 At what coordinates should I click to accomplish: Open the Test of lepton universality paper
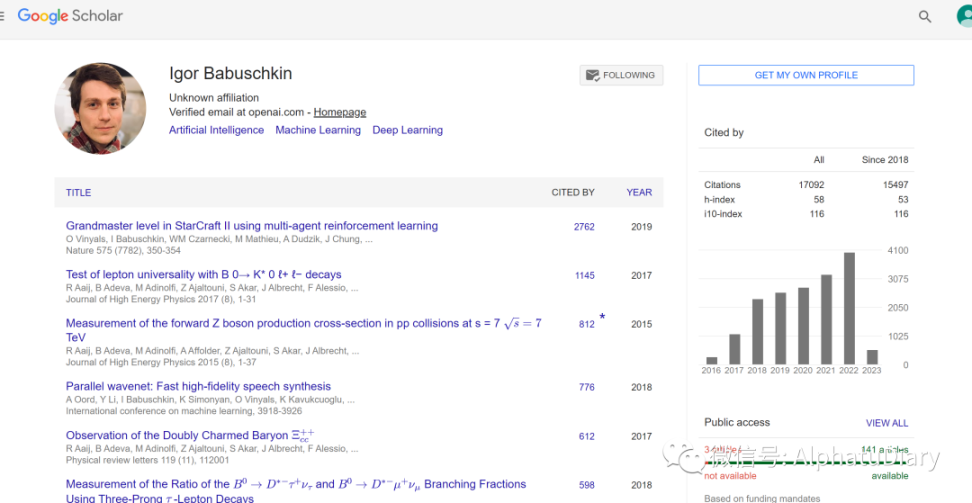pos(203,274)
